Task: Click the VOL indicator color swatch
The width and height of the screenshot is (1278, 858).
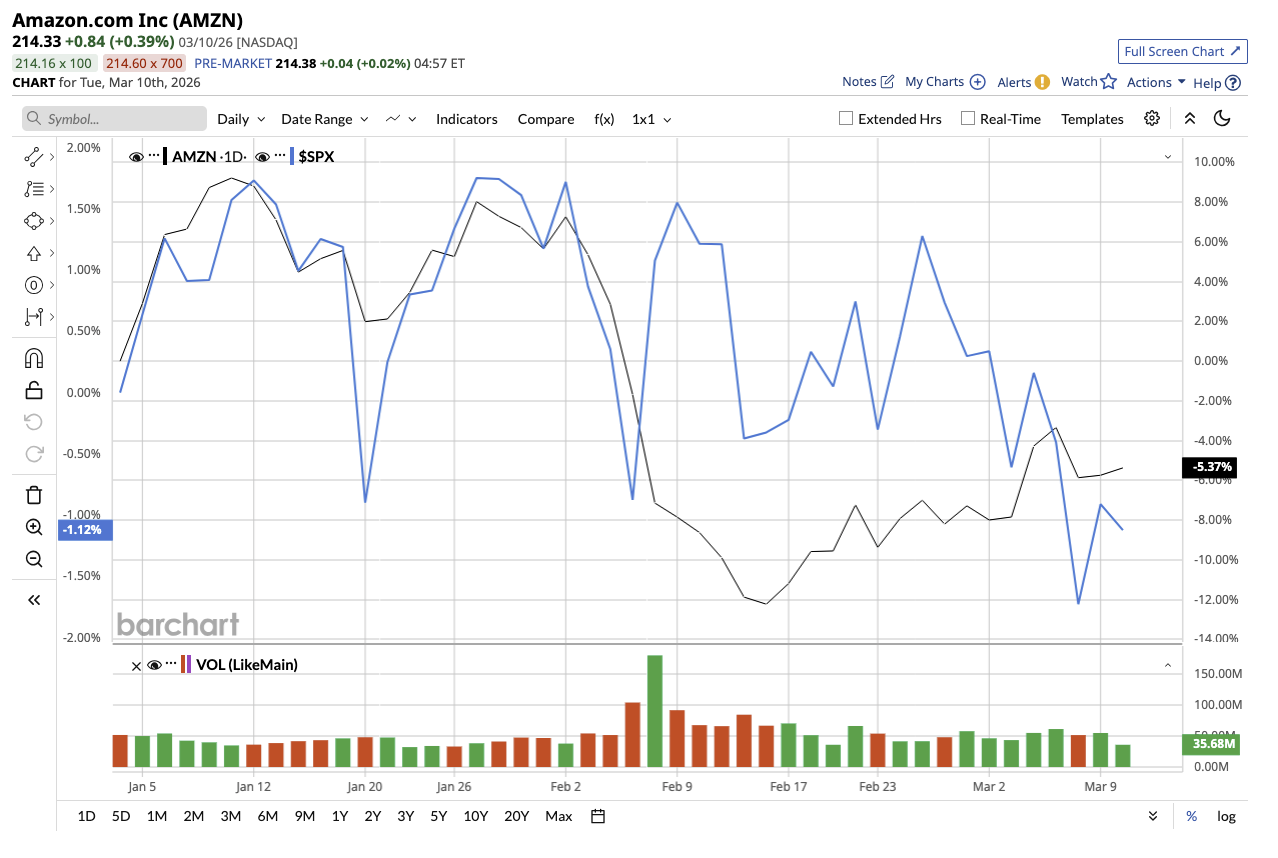Action: click(x=186, y=664)
